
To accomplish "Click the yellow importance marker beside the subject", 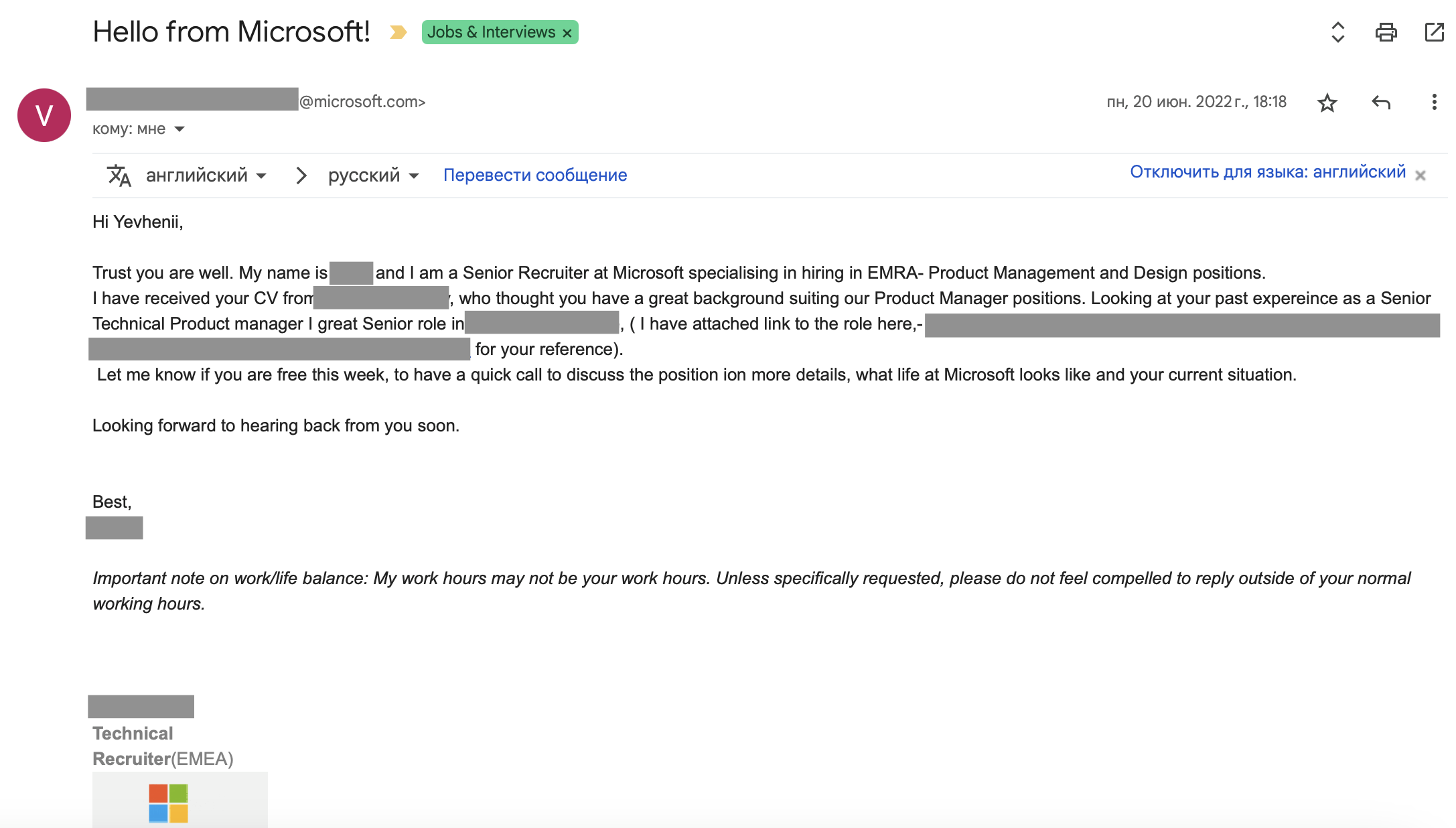I will (397, 31).
